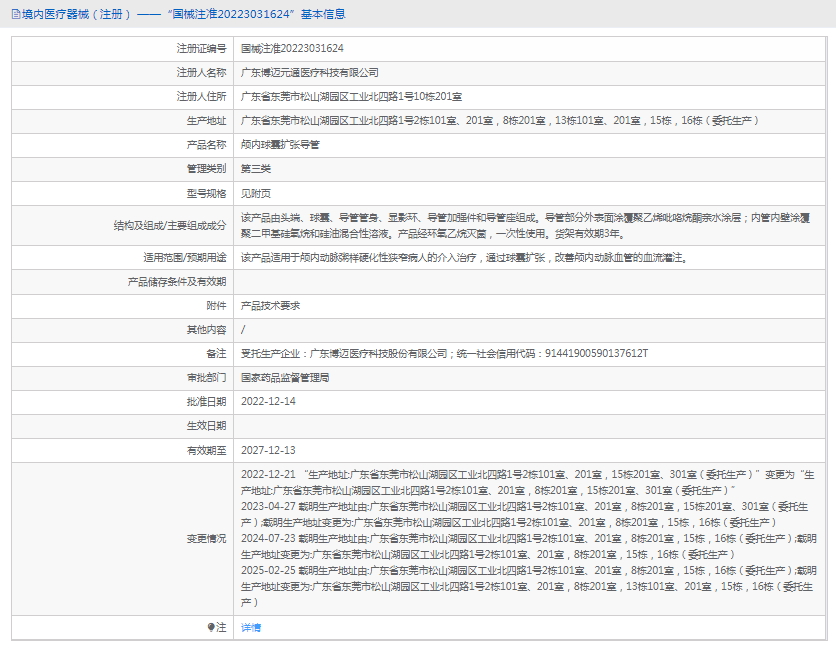The height and width of the screenshot is (648, 836).
Task: Select registration number value 国械注准20223031624
Action: click(x=292, y=49)
